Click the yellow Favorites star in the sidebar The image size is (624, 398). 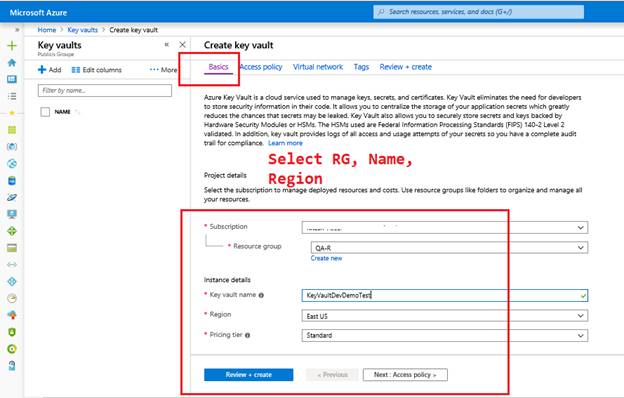click(x=12, y=113)
